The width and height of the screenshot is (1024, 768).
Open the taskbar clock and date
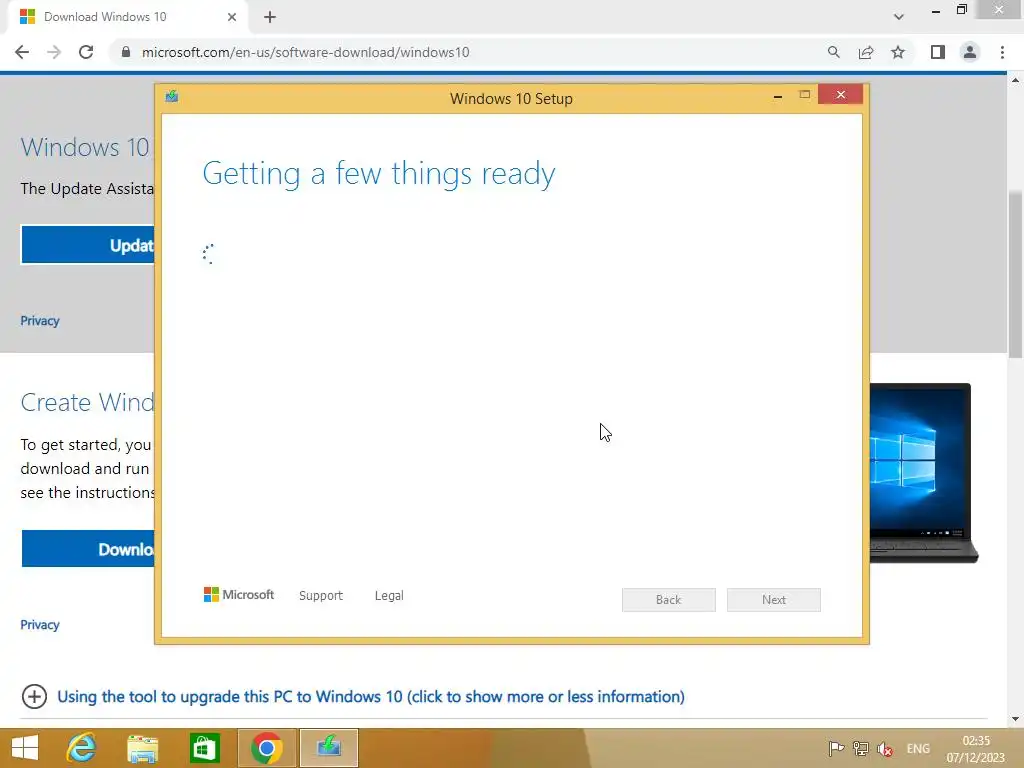click(x=976, y=749)
